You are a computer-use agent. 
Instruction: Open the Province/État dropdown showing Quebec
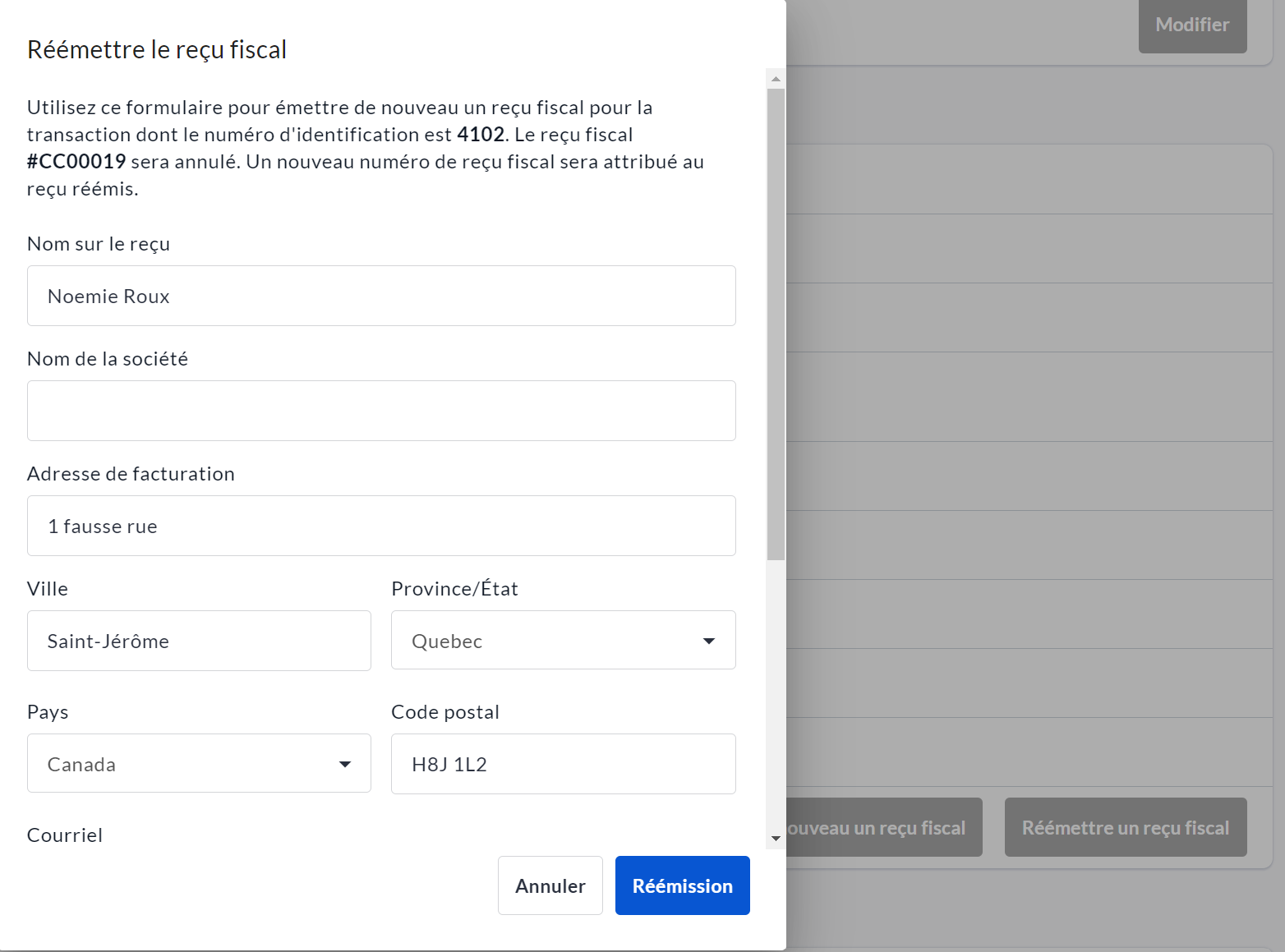(563, 641)
